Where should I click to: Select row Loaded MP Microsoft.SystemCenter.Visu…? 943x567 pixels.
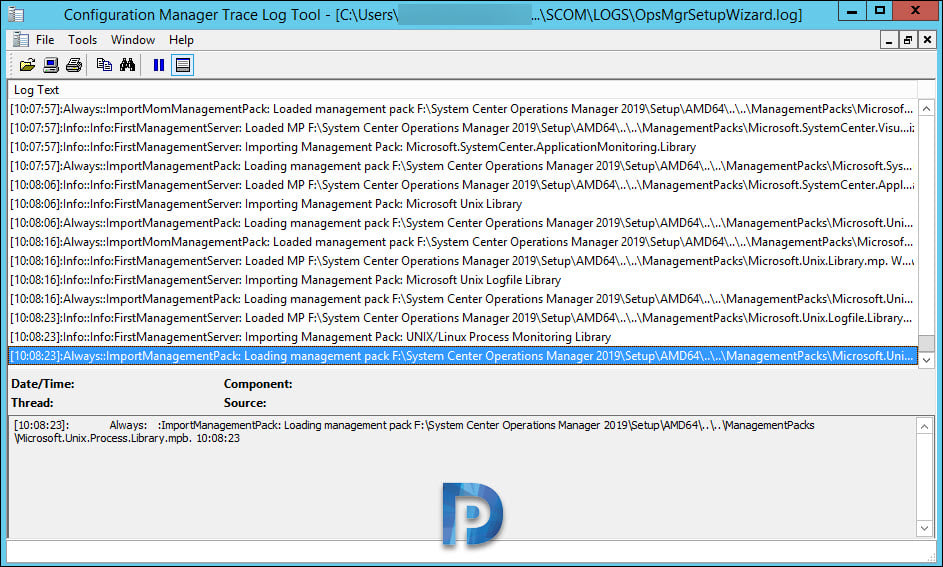click(462, 128)
